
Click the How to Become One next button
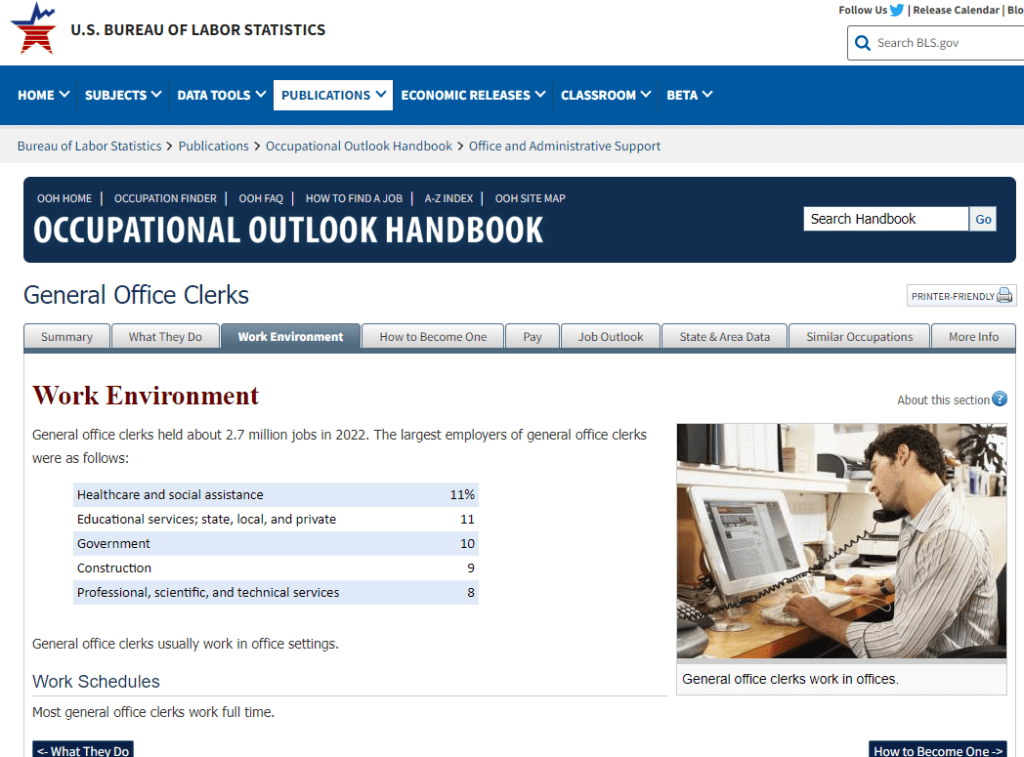(x=937, y=750)
